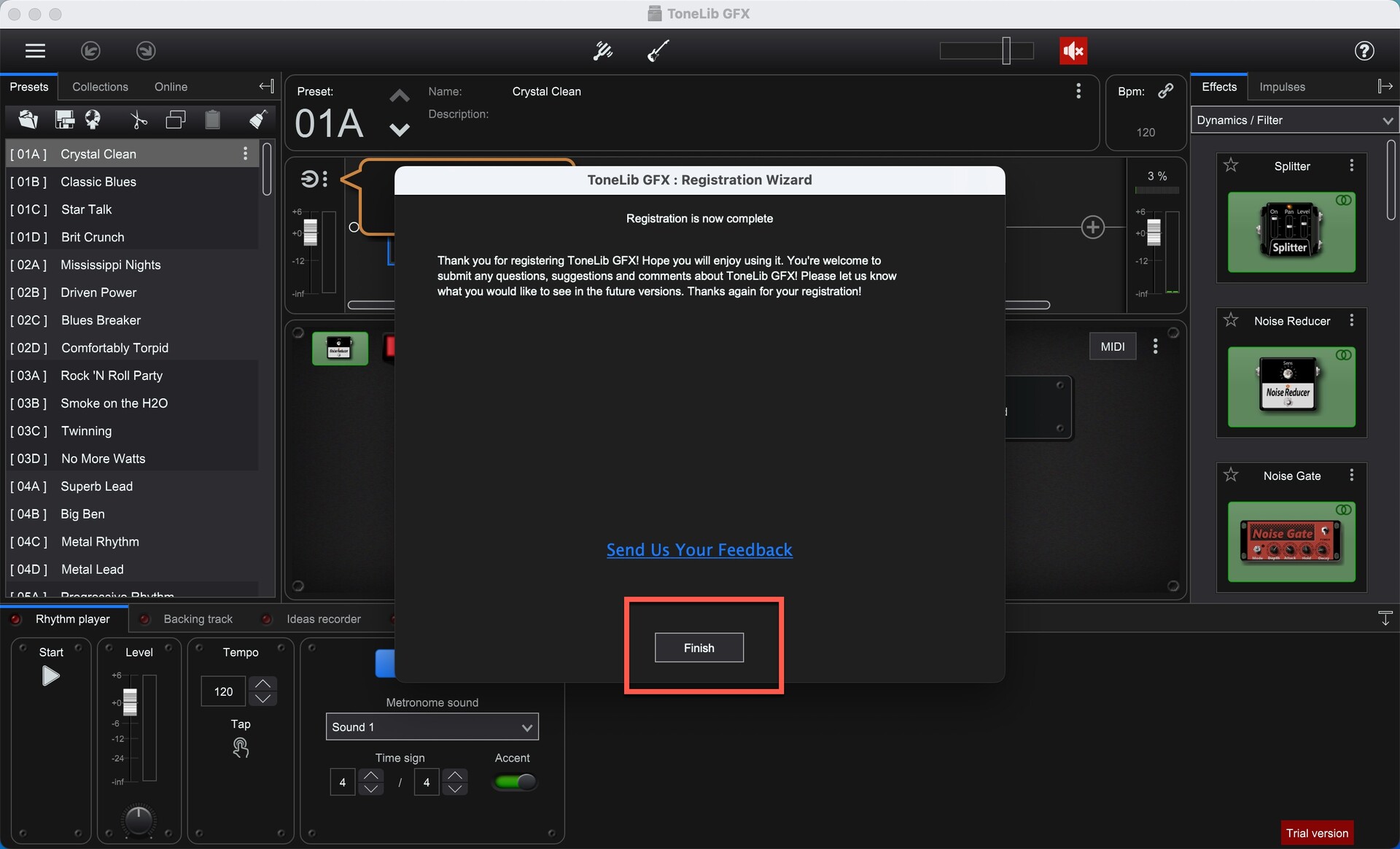This screenshot has height=849, width=1400.
Task: Click the open preset folder icon
Action: [x=28, y=120]
